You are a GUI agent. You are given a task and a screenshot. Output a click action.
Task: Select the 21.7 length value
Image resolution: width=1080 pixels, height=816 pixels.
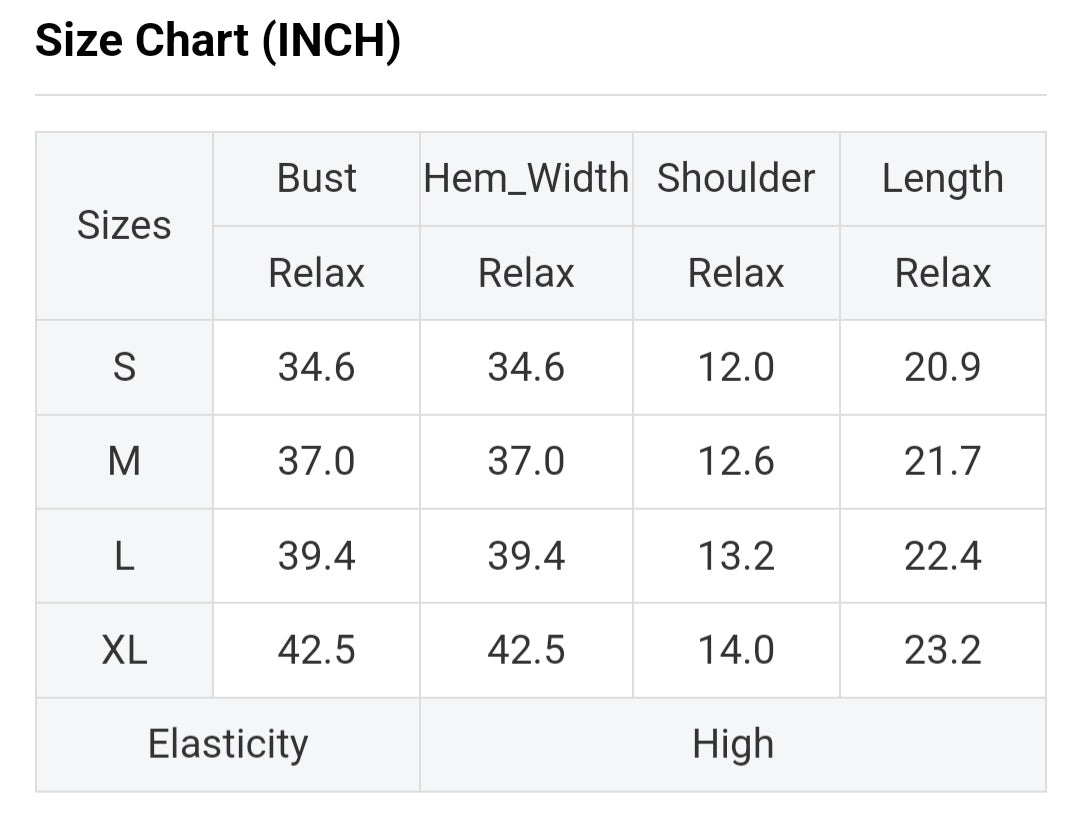(x=942, y=462)
